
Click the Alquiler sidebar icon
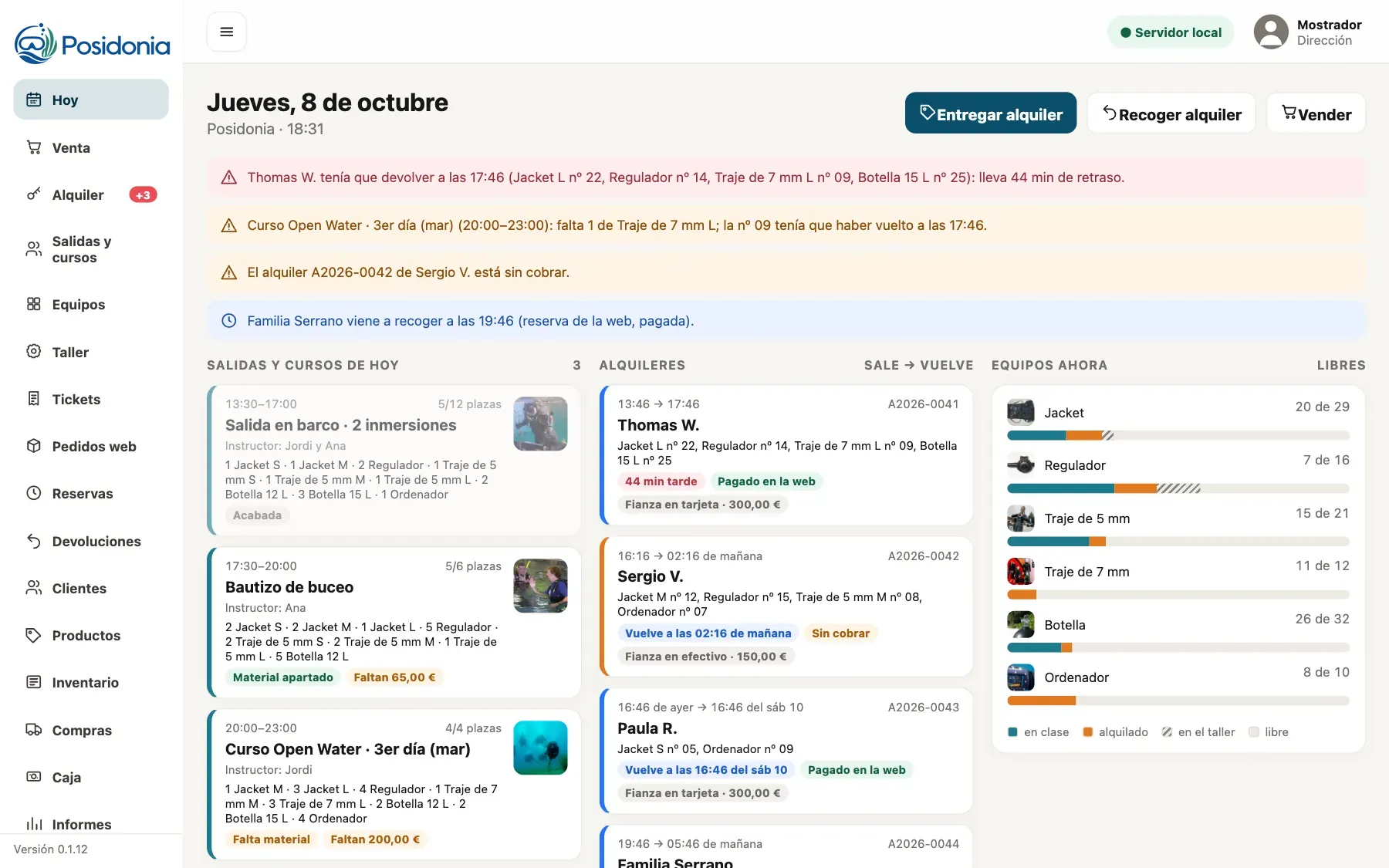tap(34, 194)
